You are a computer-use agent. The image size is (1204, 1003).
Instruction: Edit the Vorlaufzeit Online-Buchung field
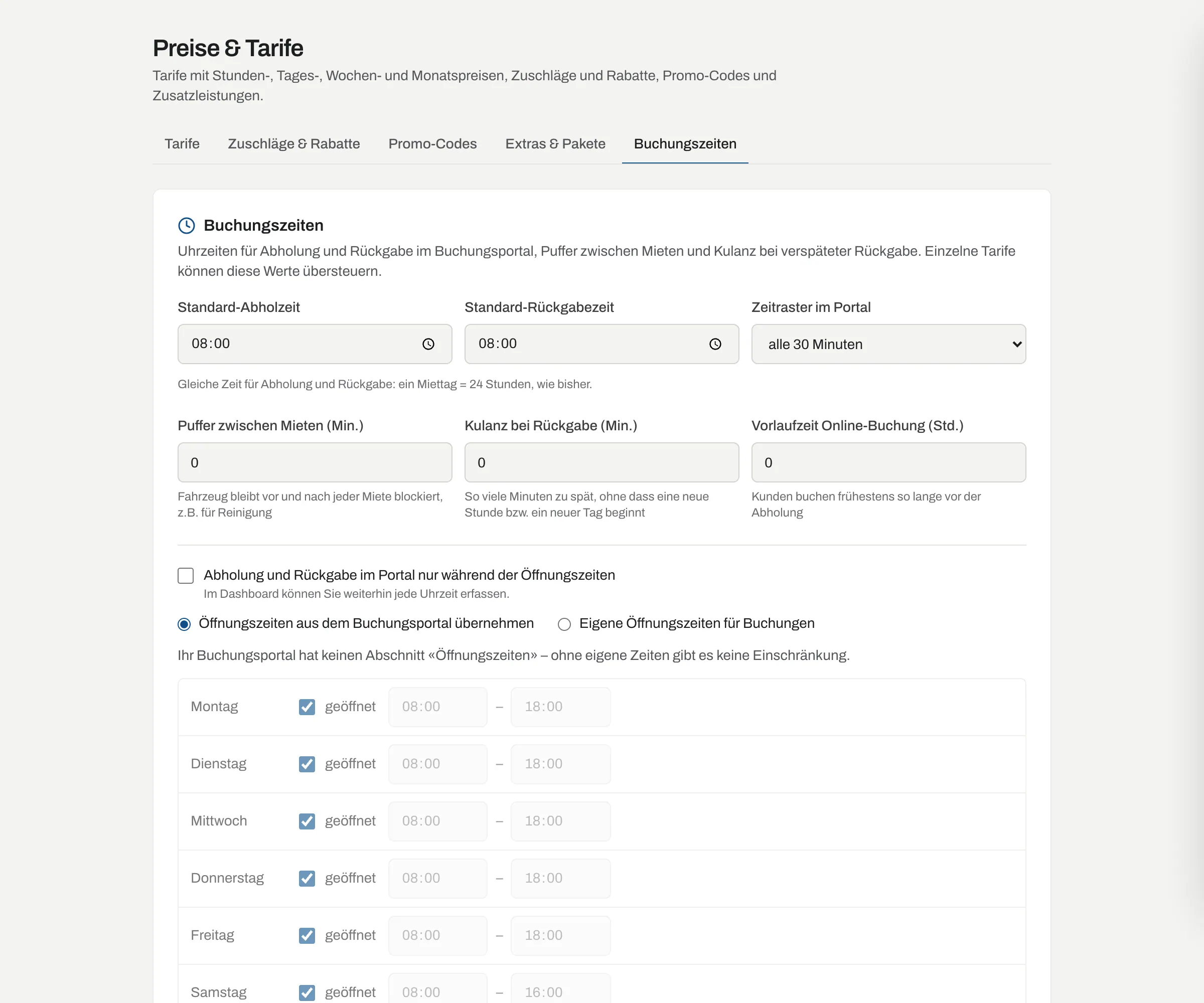tap(888, 462)
